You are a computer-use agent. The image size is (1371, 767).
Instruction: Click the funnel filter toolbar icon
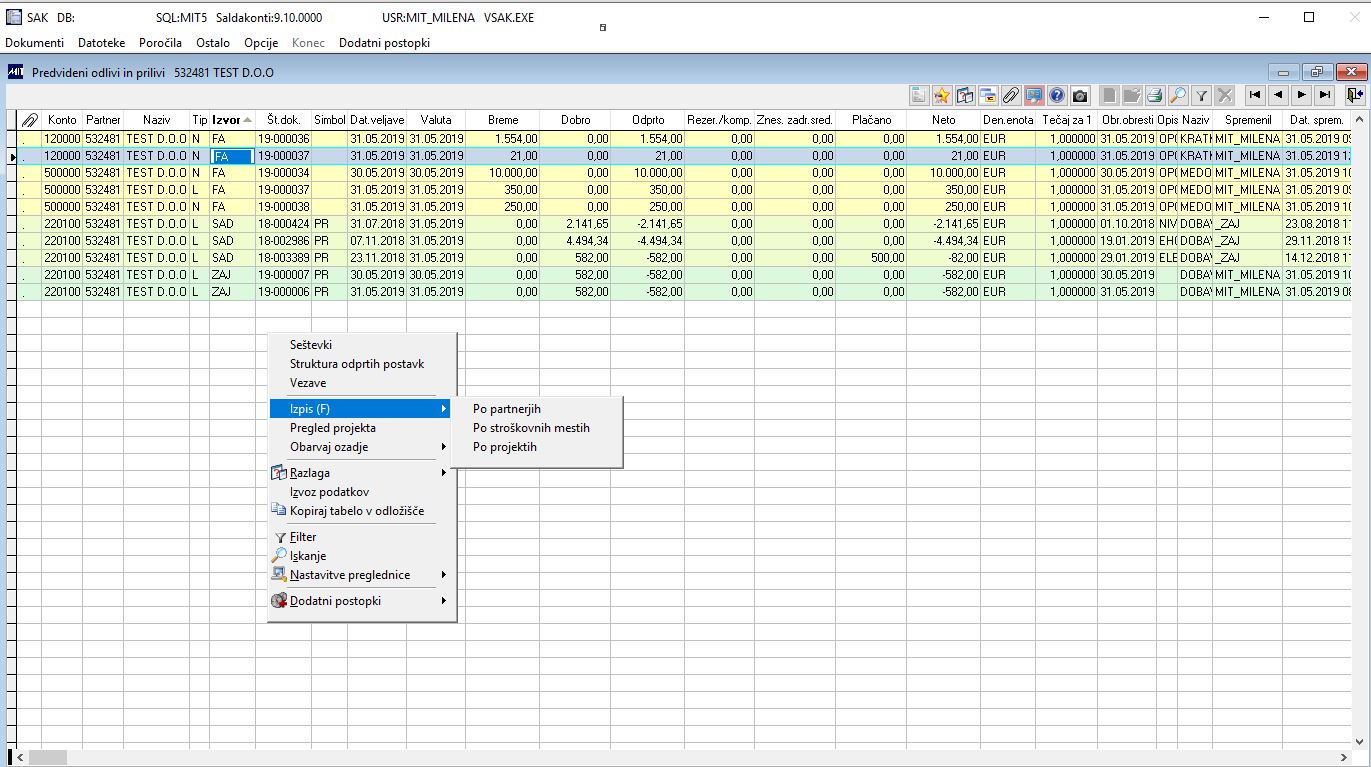click(x=1201, y=95)
